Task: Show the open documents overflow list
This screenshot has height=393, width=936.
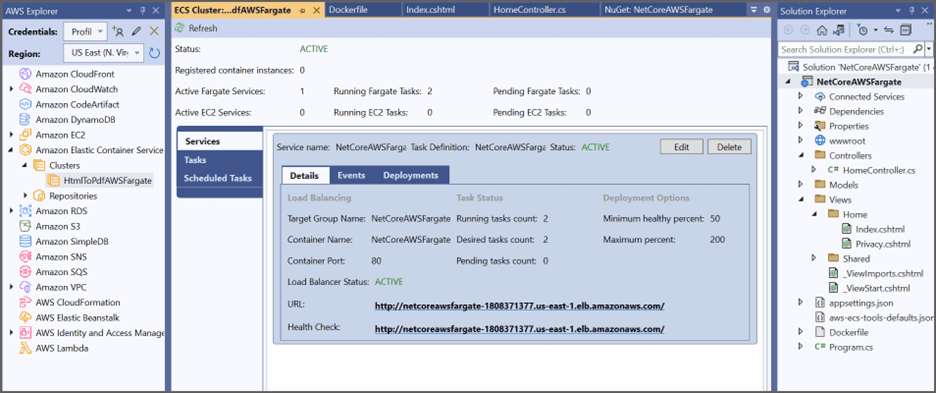Action: [753, 10]
